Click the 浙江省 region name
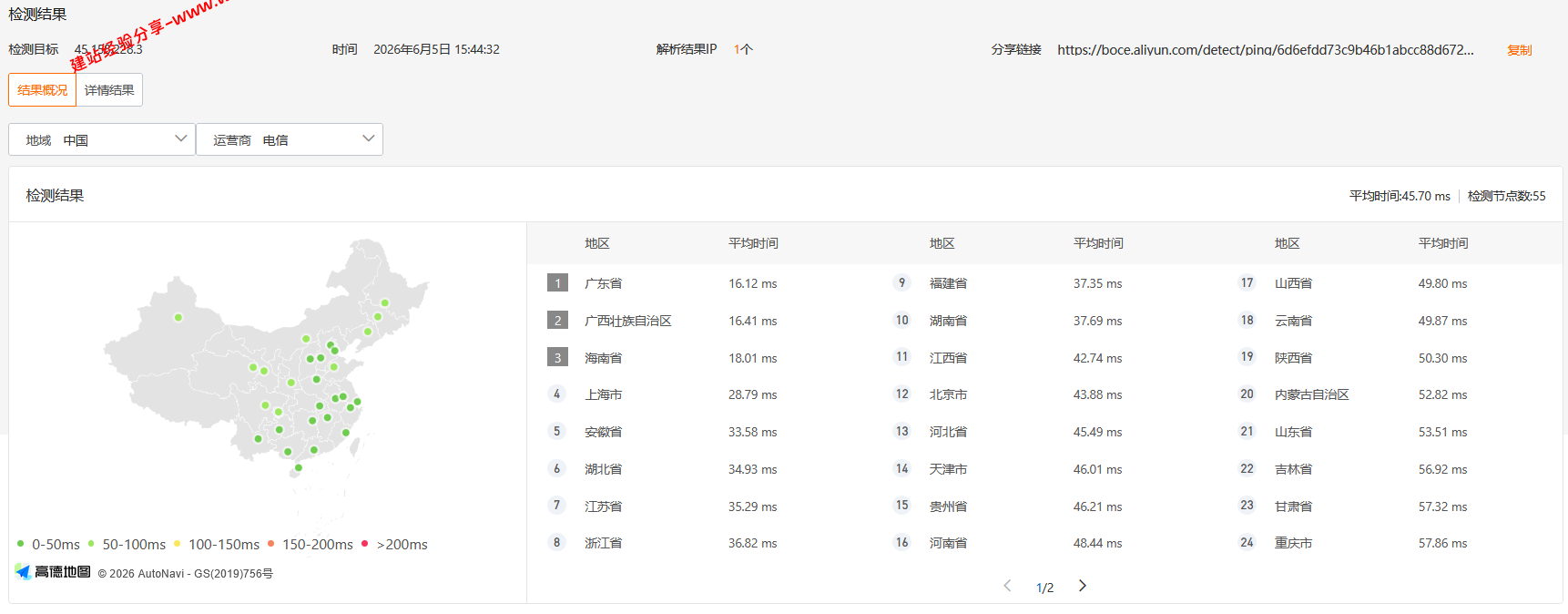The height and width of the screenshot is (614, 1568). tap(603, 543)
